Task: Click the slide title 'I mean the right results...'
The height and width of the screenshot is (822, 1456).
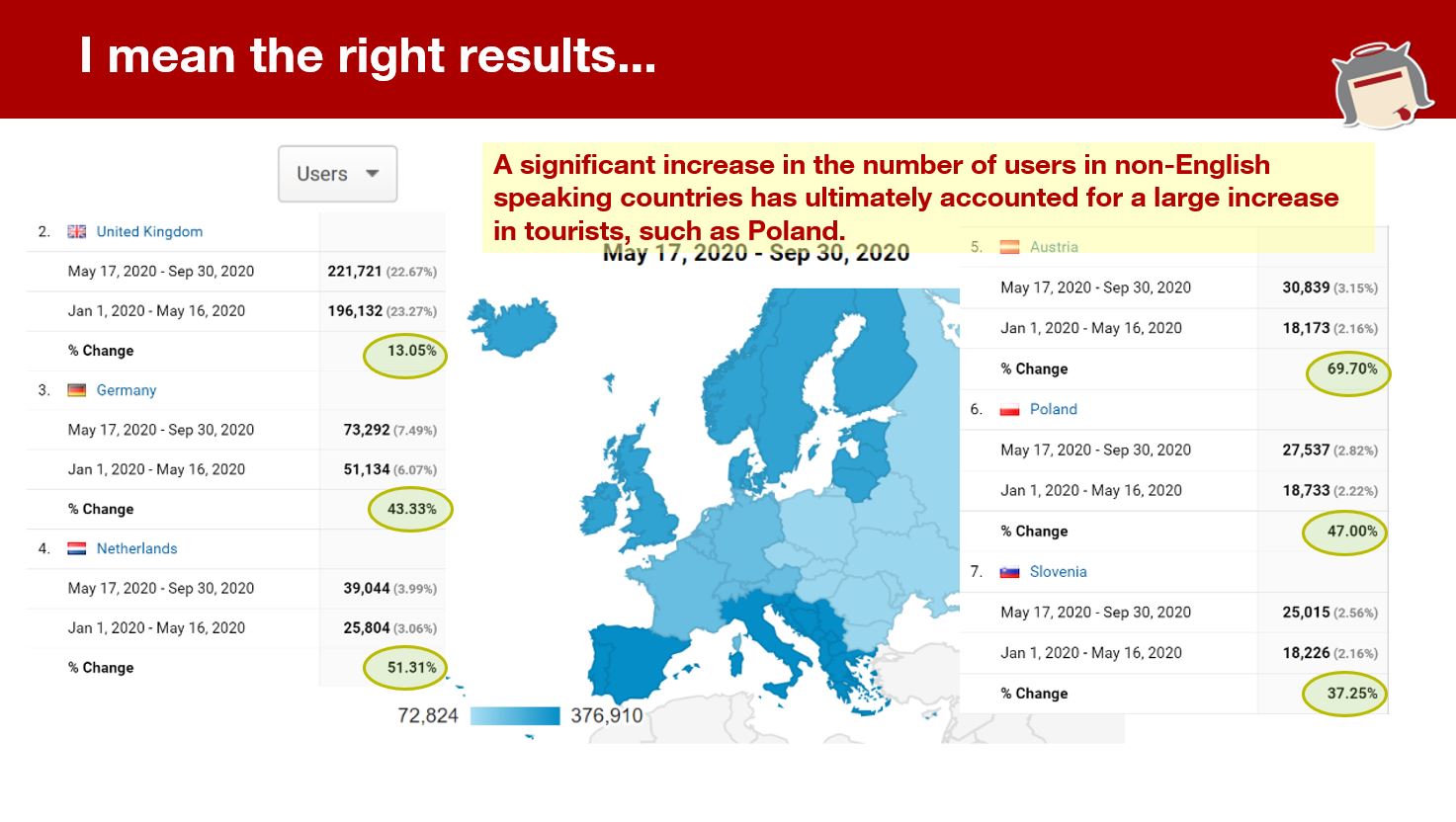Action: point(368,55)
